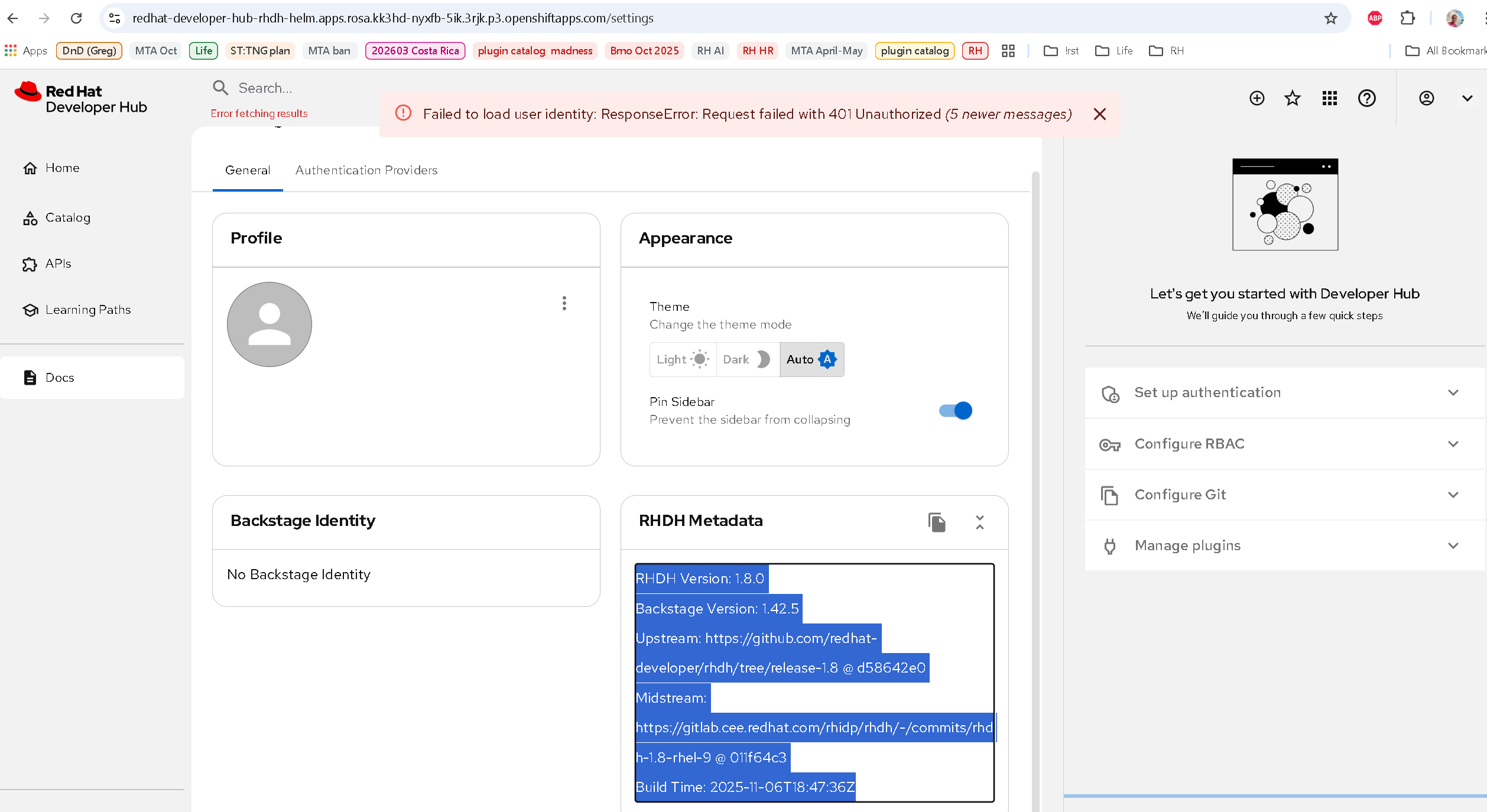Dismiss the 401 Unauthorized error banner
The height and width of the screenshot is (812, 1487).
pos(1099,114)
